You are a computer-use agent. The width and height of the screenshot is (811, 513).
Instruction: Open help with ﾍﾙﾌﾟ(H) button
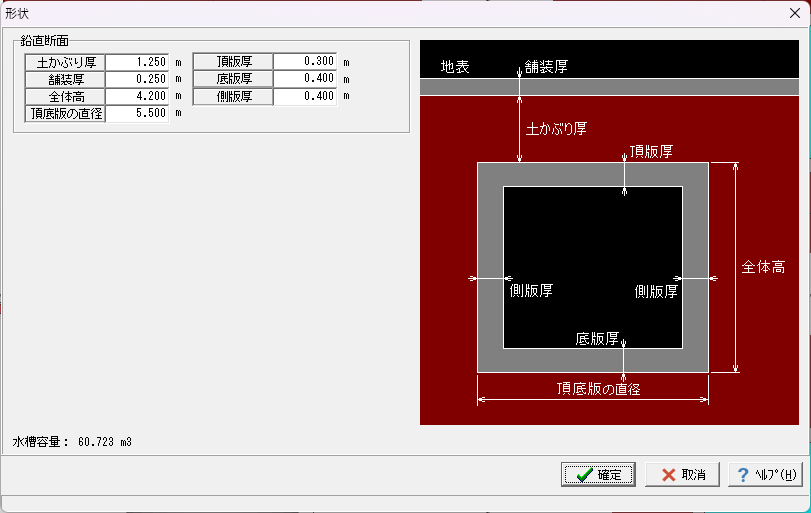click(765, 474)
